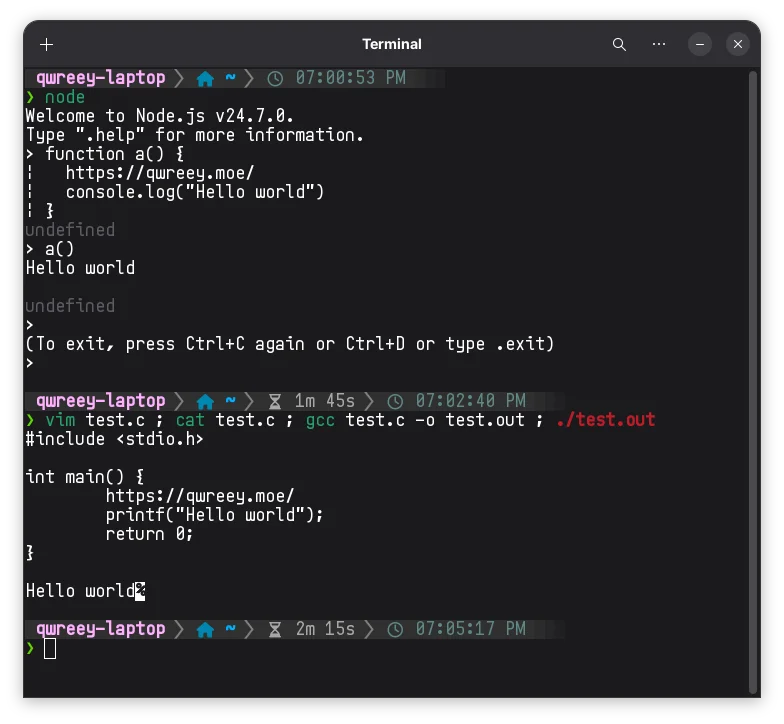The image size is (784, 724).
Task: Click hourglass icon beside 2m 15s
Action: (276, 629)
